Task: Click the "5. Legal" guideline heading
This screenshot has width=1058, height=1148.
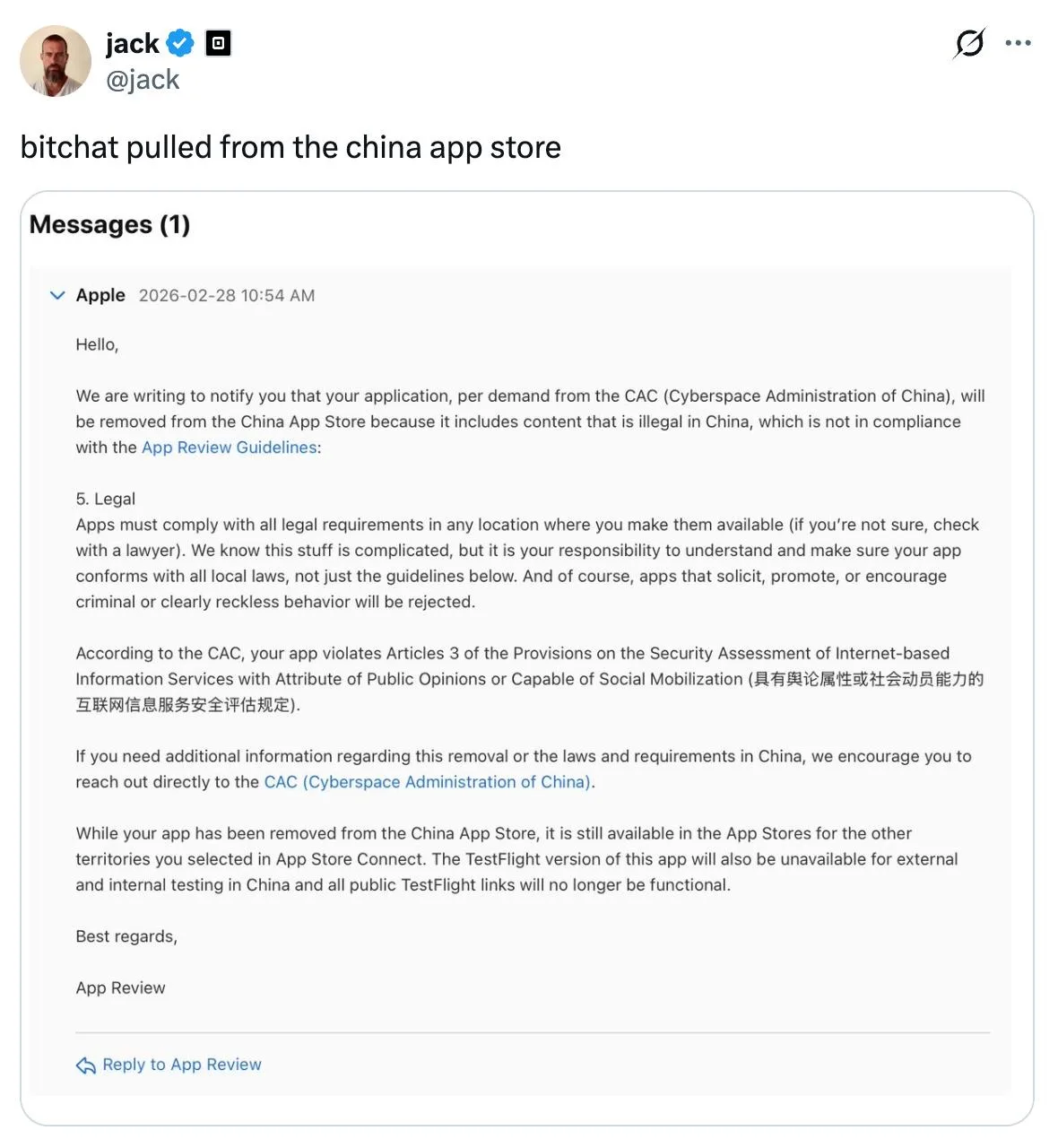Action: coord(106,499)
